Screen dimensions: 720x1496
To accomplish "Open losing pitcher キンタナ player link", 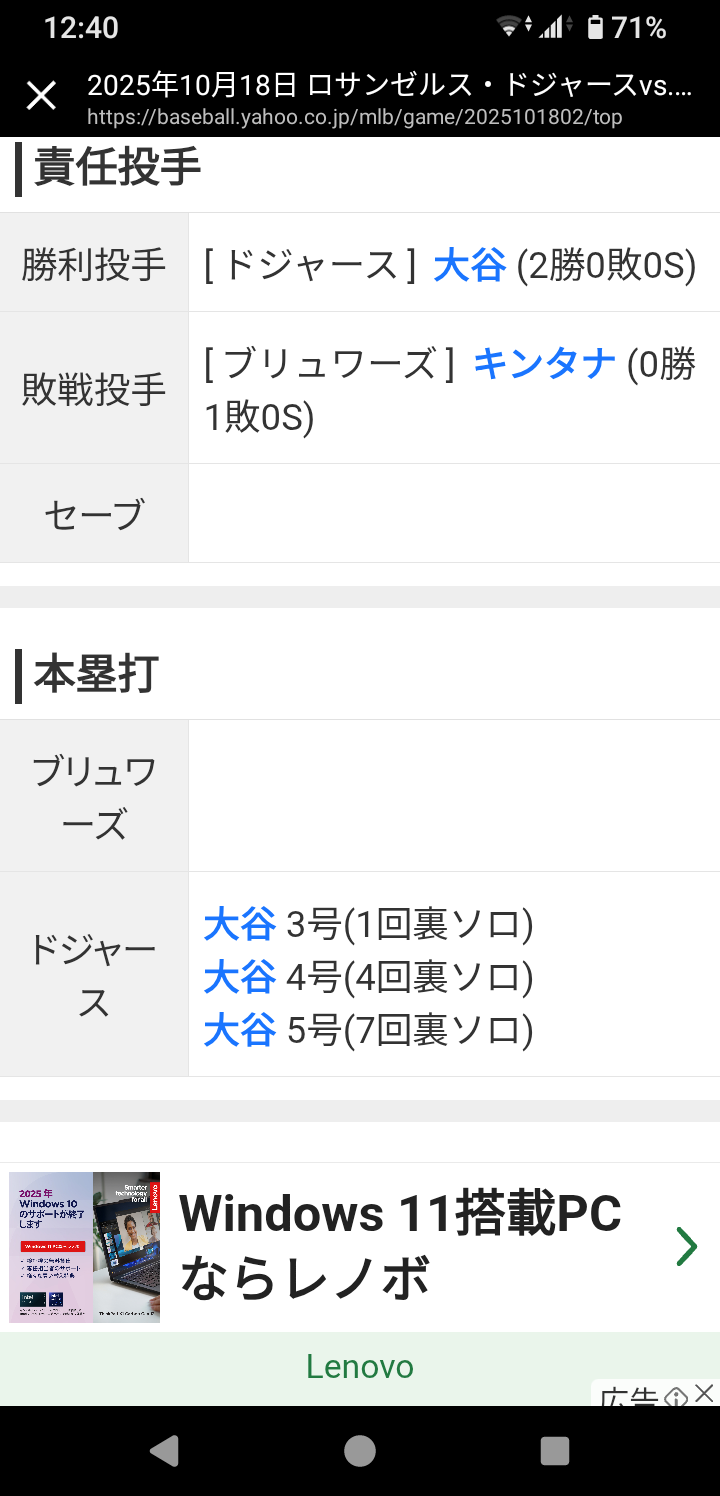I will point(544,363).
